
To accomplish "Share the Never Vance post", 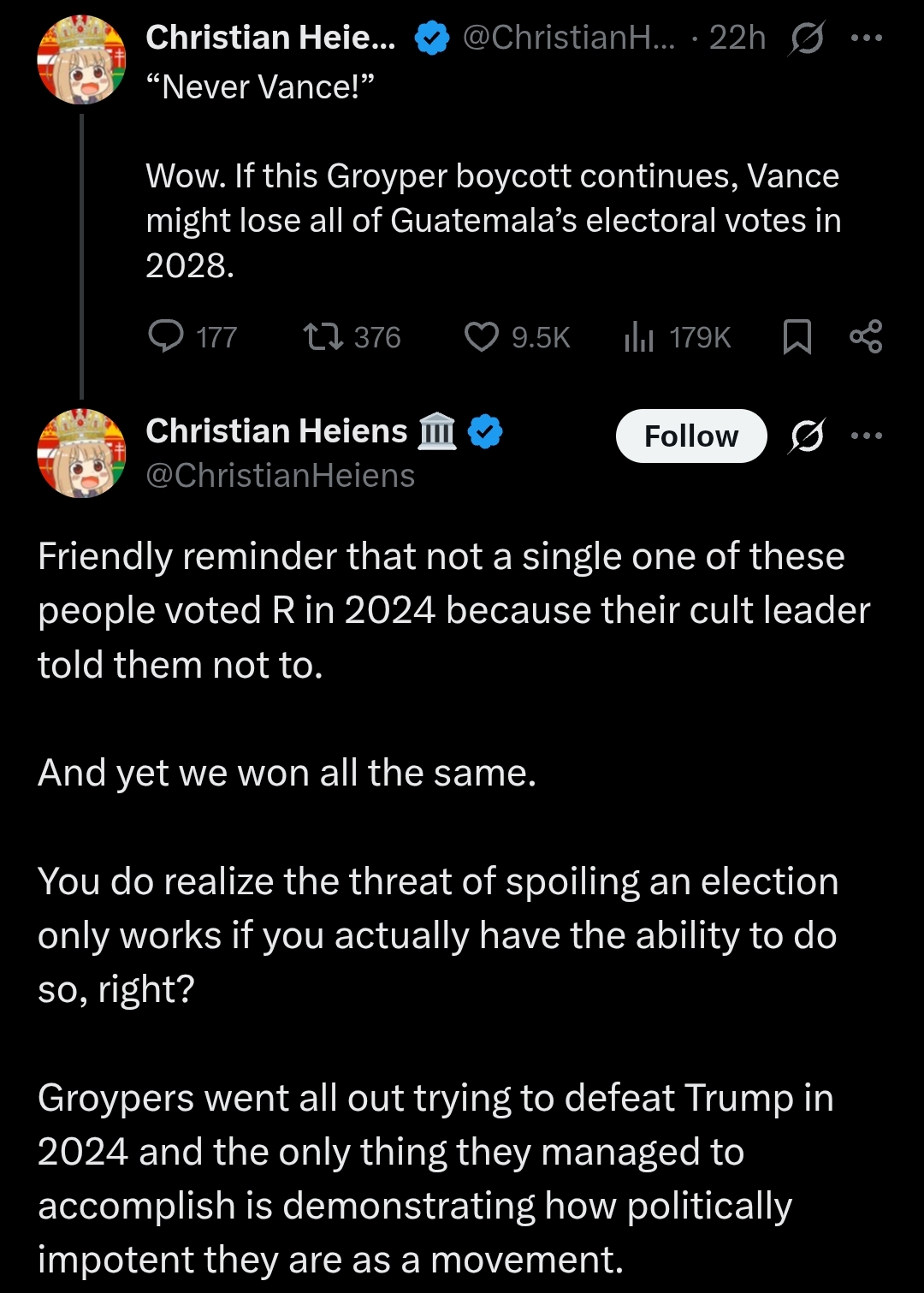I will coord(866,336).
